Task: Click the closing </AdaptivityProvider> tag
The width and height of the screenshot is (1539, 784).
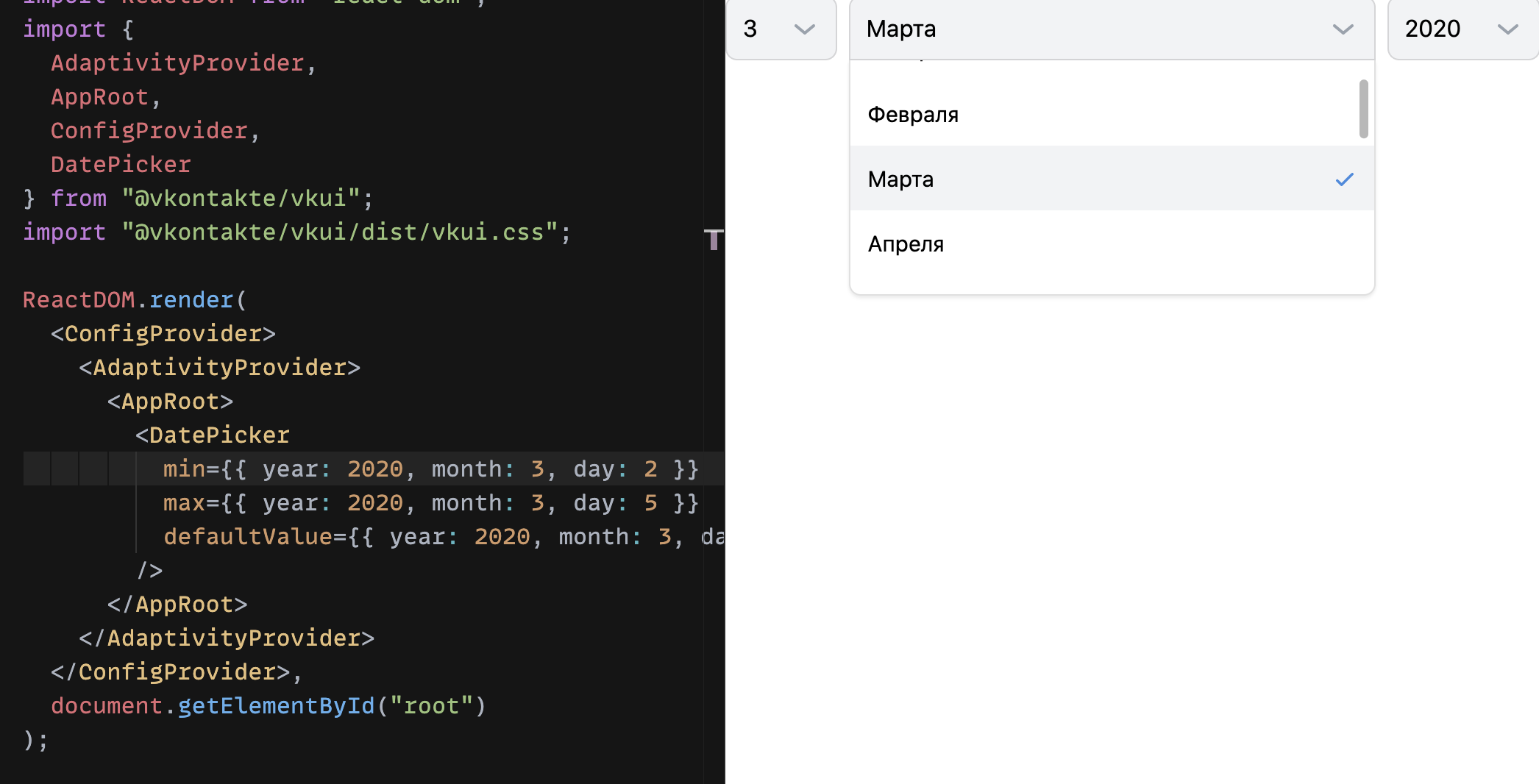Action: tap(227, 638)
